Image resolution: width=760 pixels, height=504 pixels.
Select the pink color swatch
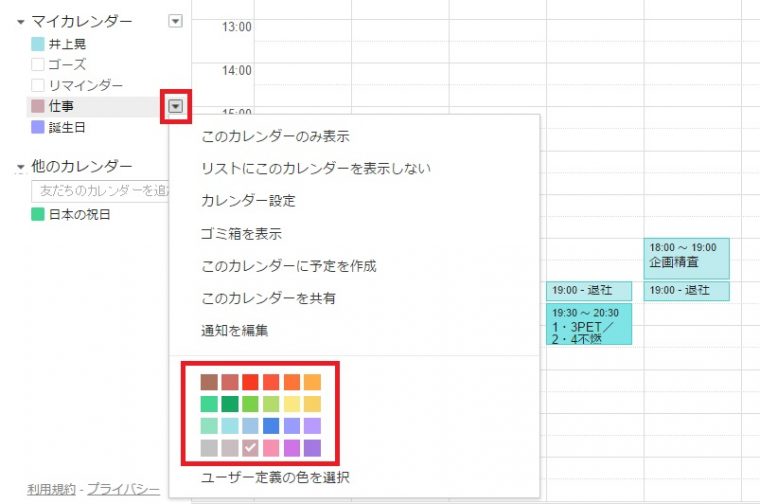pyautogui.click(x=271, y=448)
